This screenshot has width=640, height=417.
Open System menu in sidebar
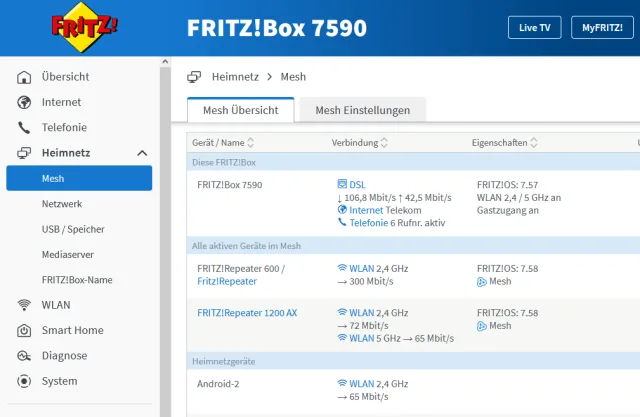click(60, 381)
